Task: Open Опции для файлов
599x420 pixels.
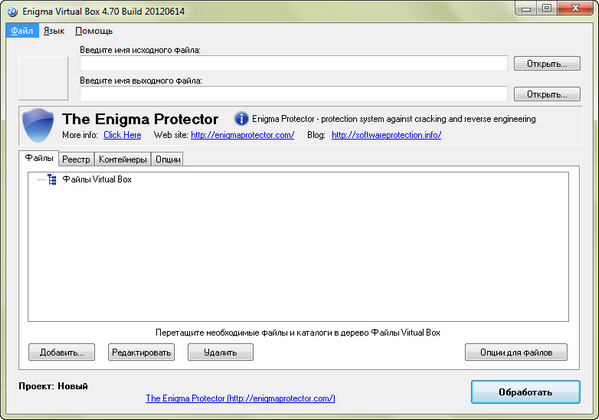Action: coord(516,352)
